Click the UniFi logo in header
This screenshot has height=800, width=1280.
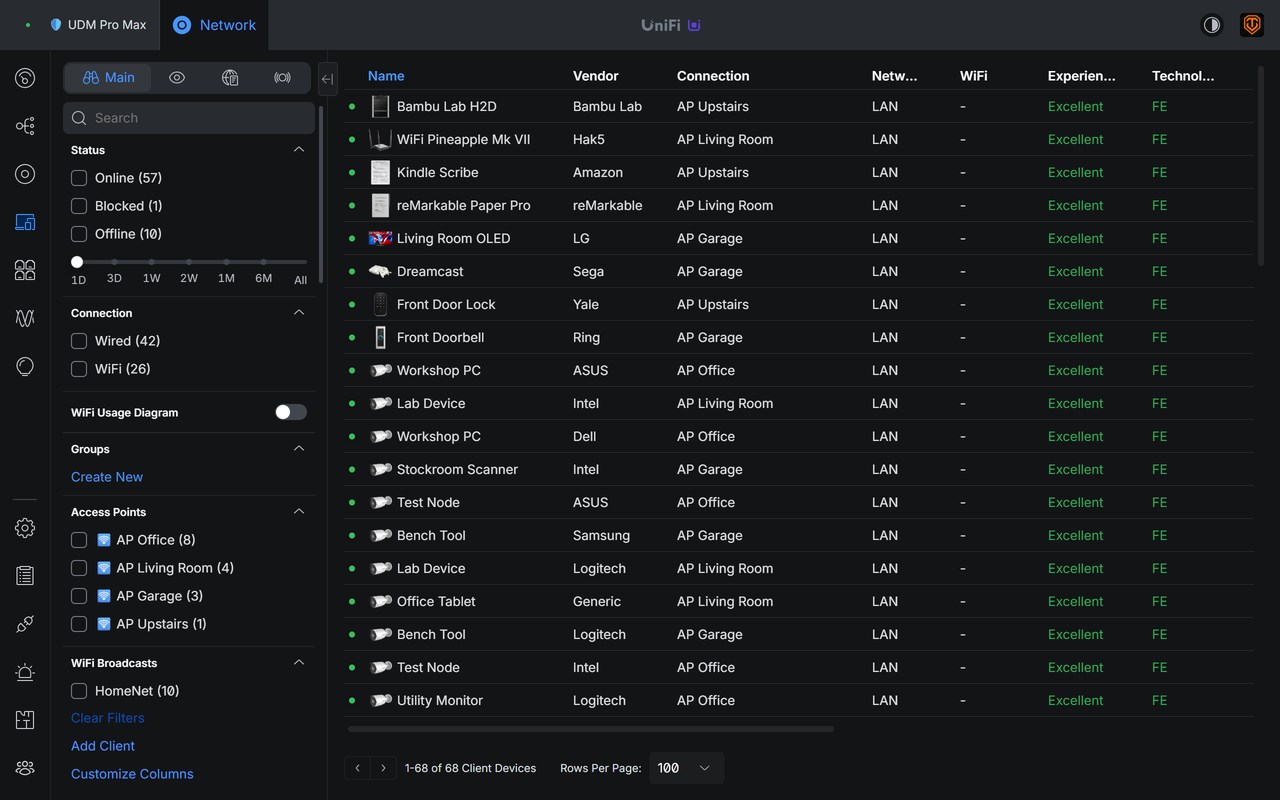(x=671, y=25)
